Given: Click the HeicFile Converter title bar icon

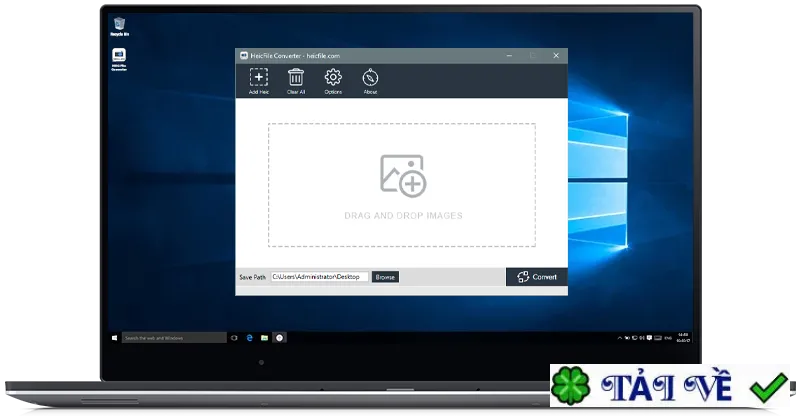Looking at the screenshot, I should pos(244,56).
